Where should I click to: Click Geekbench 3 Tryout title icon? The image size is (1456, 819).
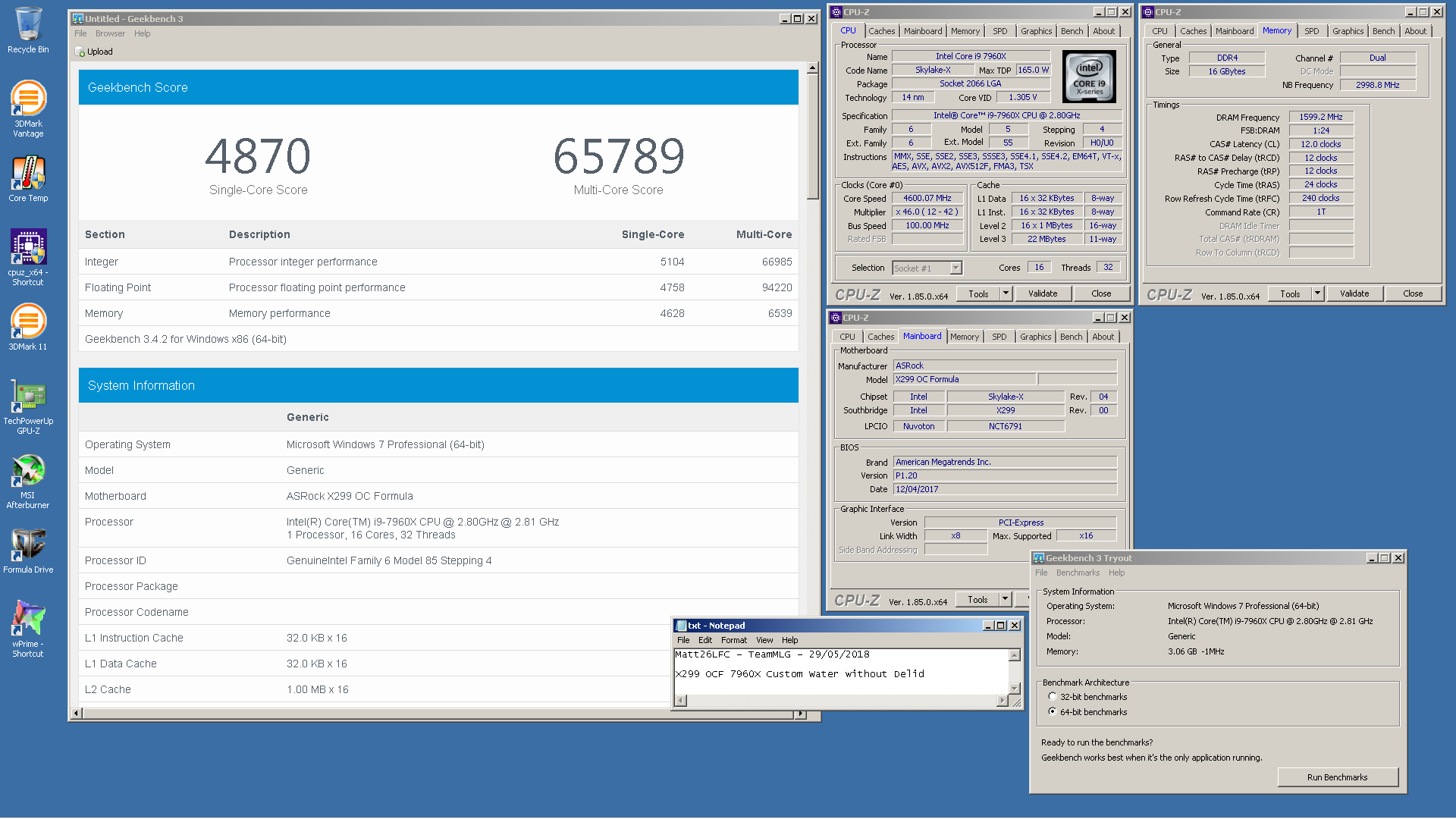pyautogui.click(x=1039, y=558)
